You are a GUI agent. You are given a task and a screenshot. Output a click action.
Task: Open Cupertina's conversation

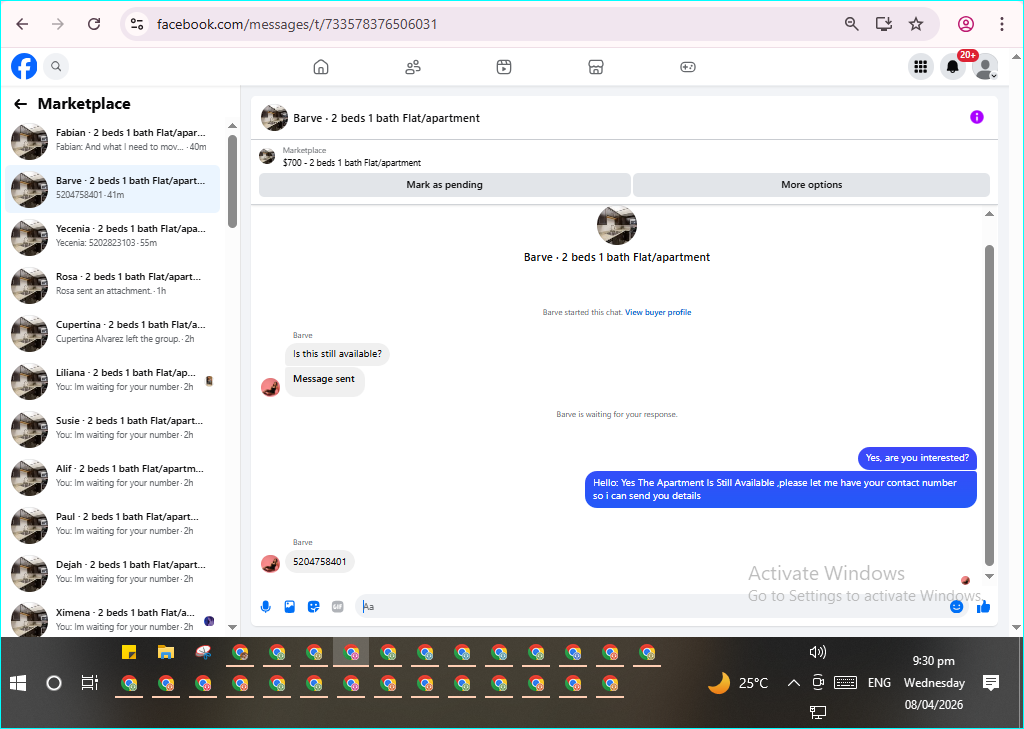point(112,332)
